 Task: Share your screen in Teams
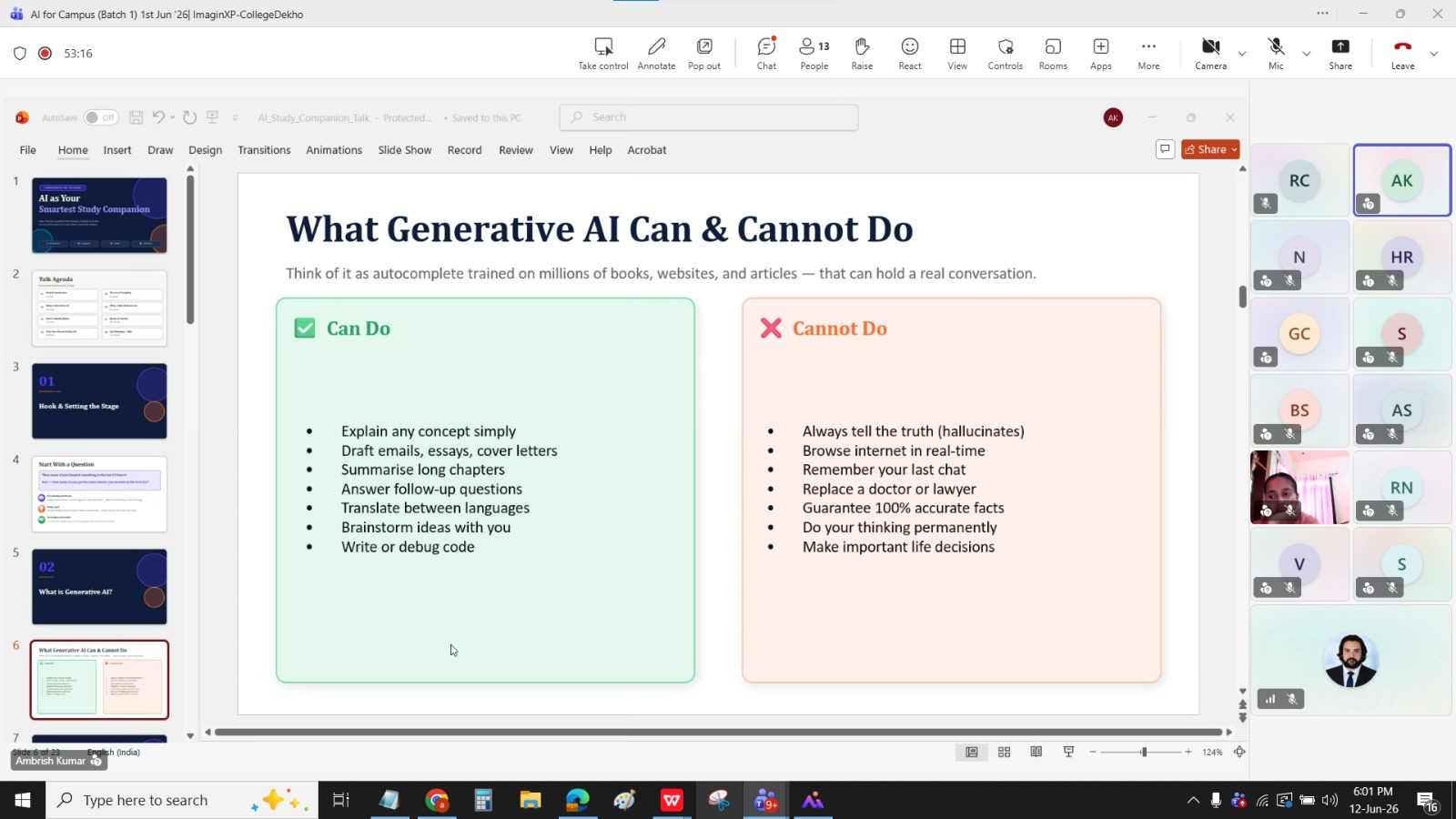(x=1340, y=54)
